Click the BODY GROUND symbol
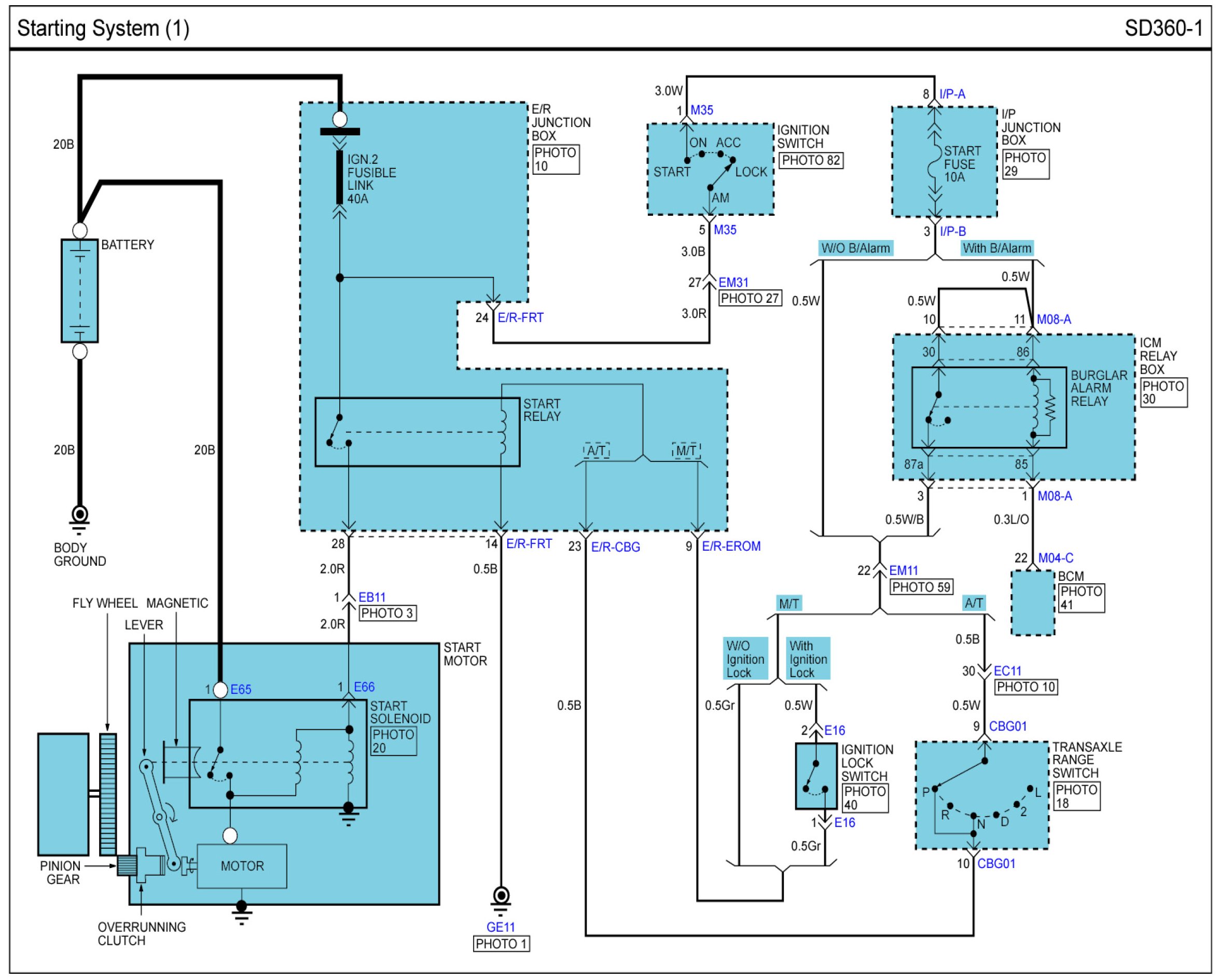1219x980 pixels. pos(80,516)
